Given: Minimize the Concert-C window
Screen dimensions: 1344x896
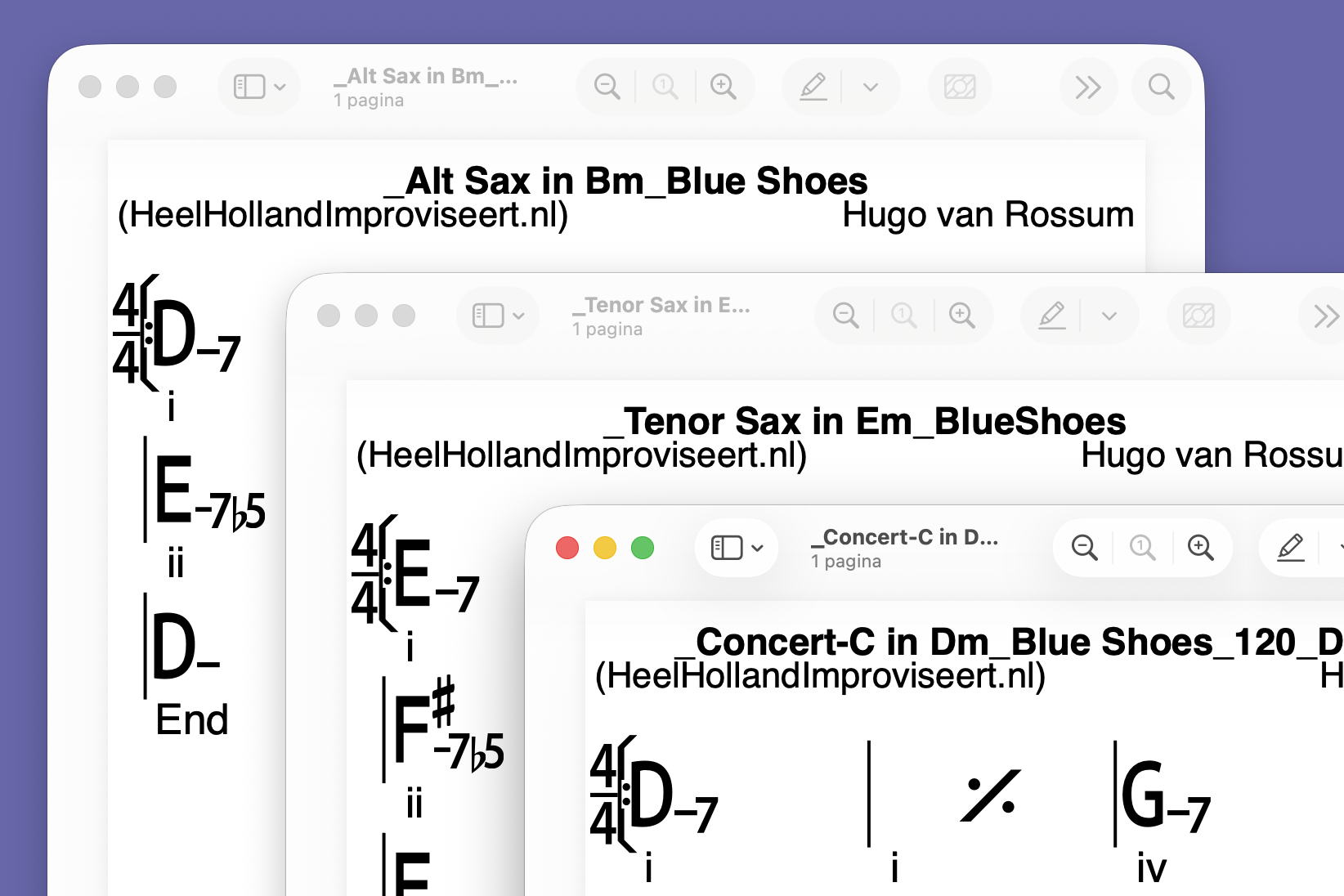Looking at the screenshot, I should pos(605,548).
